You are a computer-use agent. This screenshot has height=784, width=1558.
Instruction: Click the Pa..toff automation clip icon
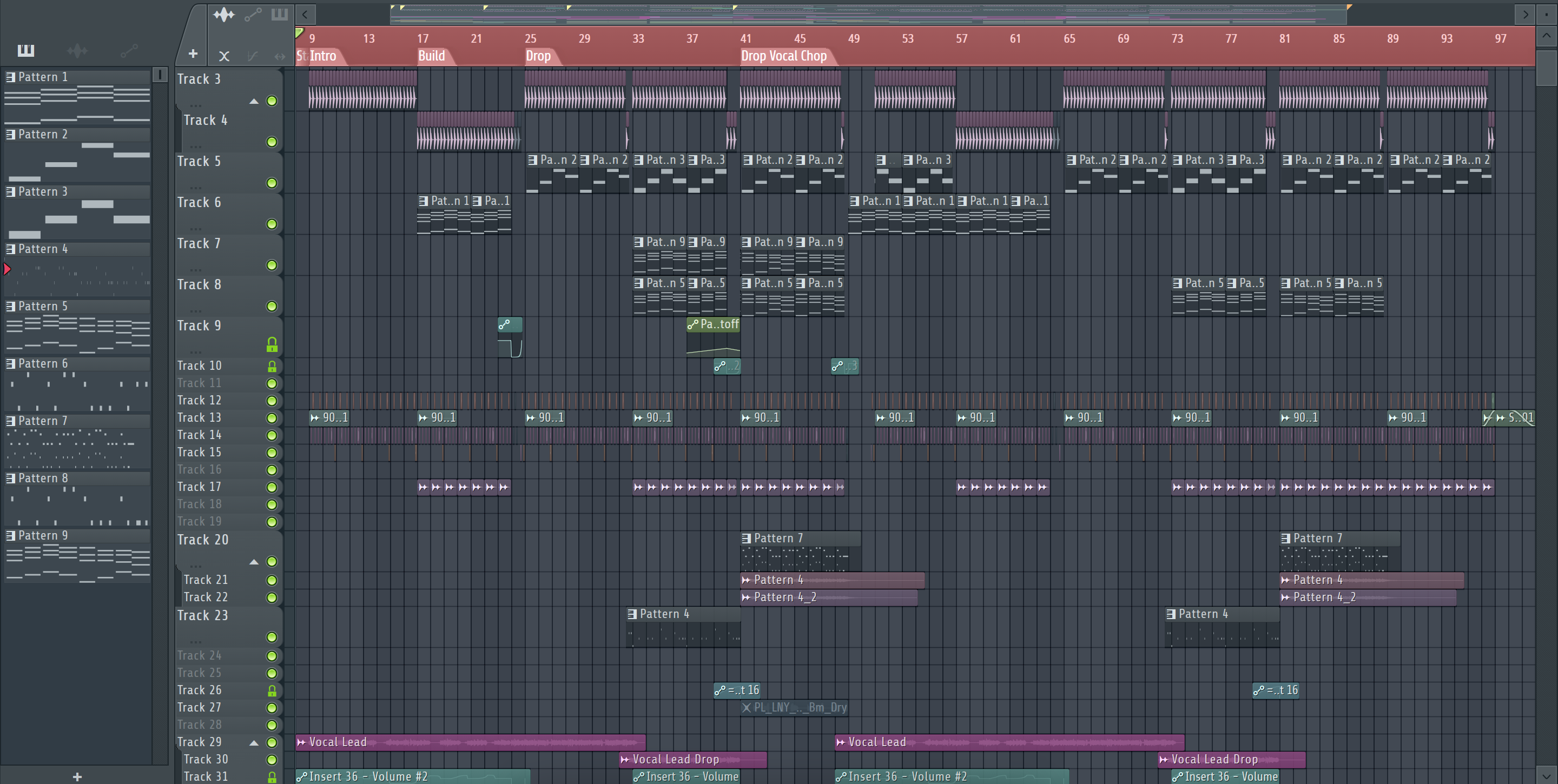click(693, 324)
